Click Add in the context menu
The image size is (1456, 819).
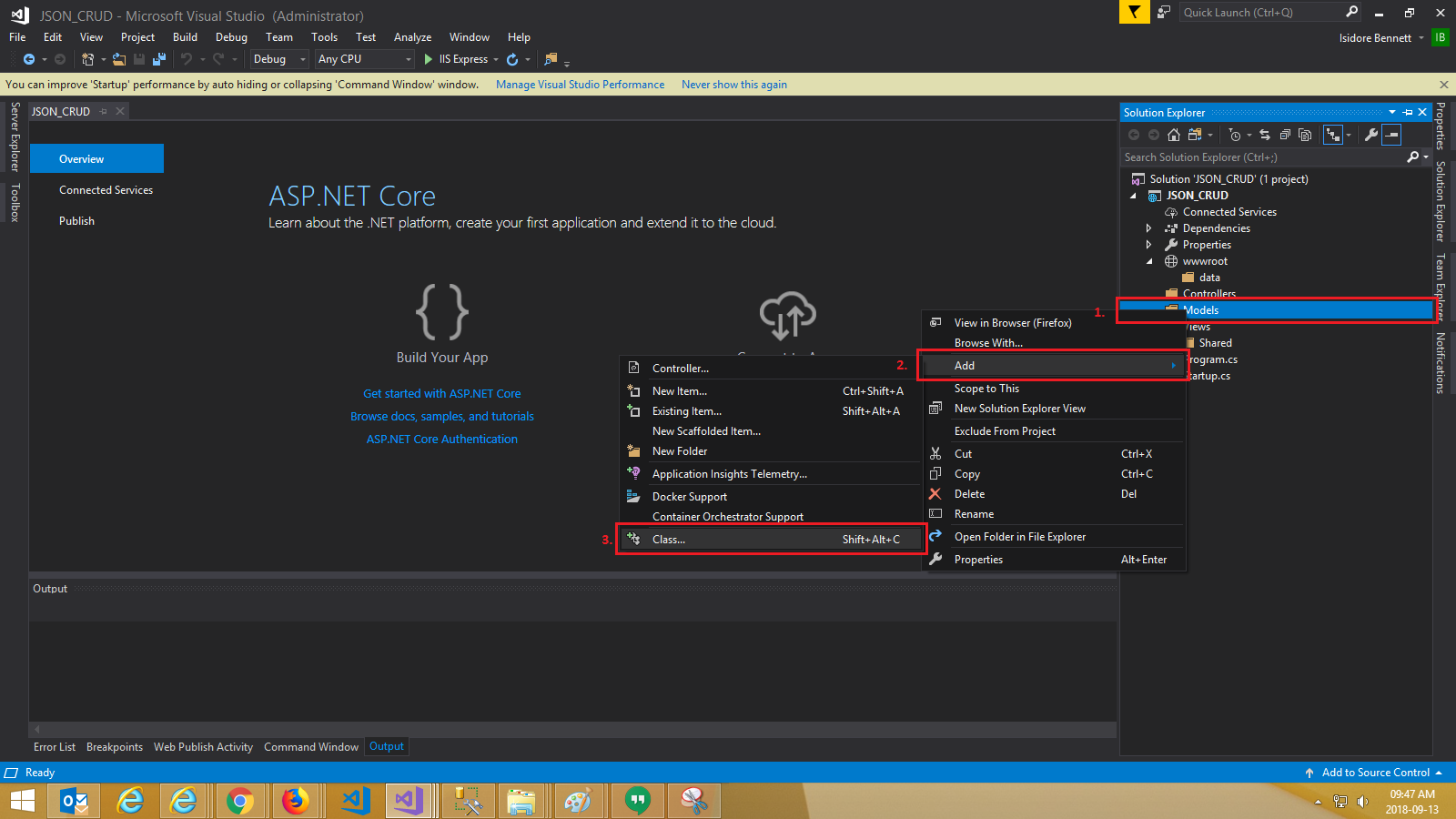pyautogui.click(x=1054, y=366)
